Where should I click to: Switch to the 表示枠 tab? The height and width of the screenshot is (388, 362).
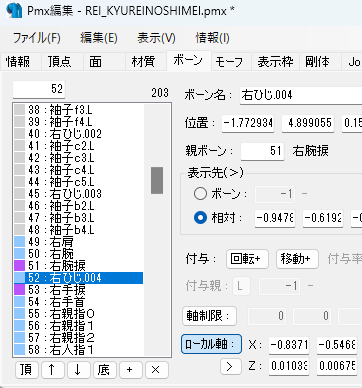(275, 62)
